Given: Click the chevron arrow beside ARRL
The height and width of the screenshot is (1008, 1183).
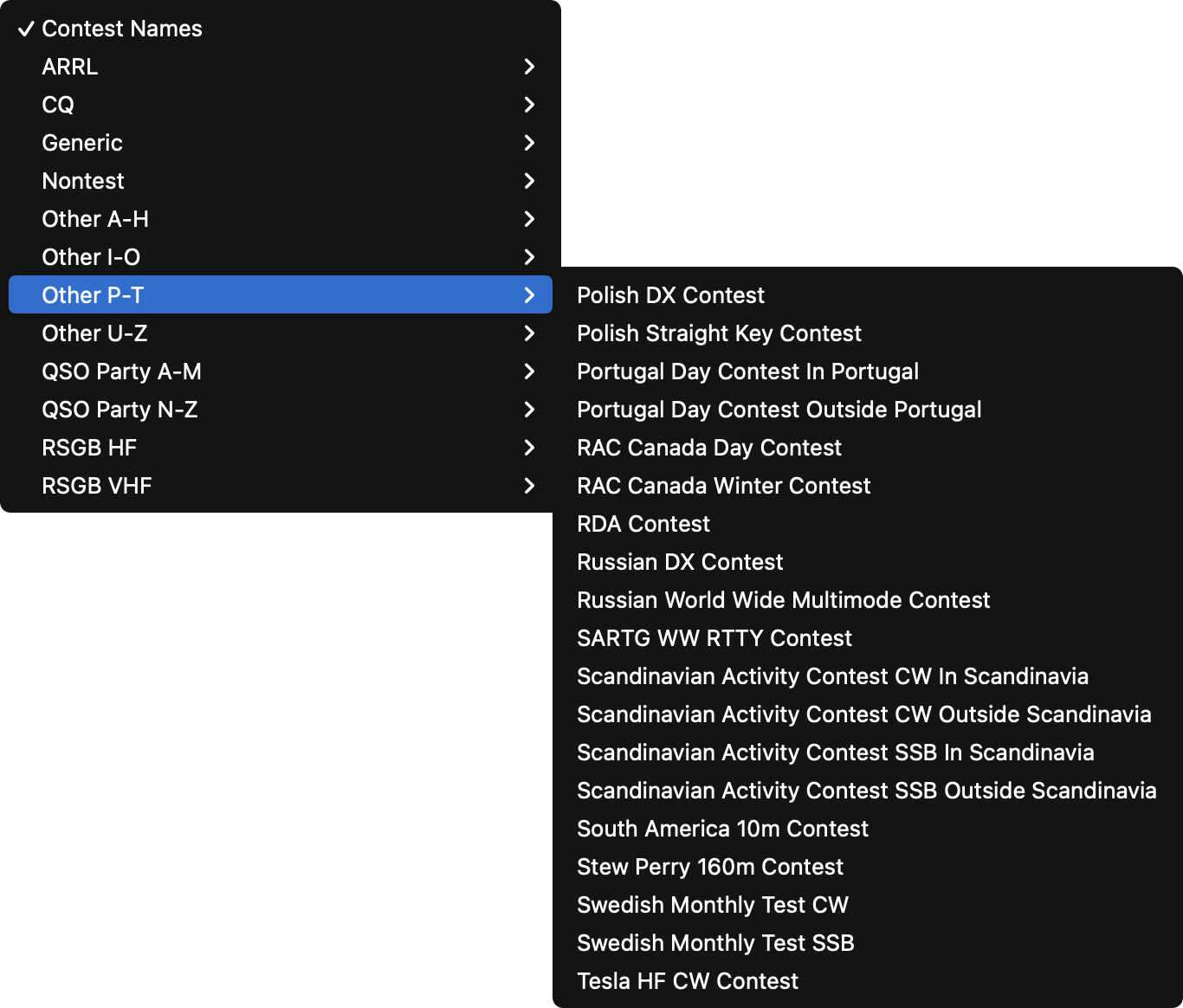Looking at the screenshot, I should (x=530, y=67).
